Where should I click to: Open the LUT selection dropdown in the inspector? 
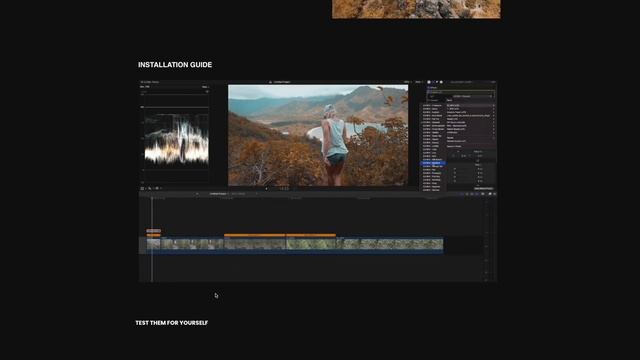pyautogui.click(x=472, y=96)
